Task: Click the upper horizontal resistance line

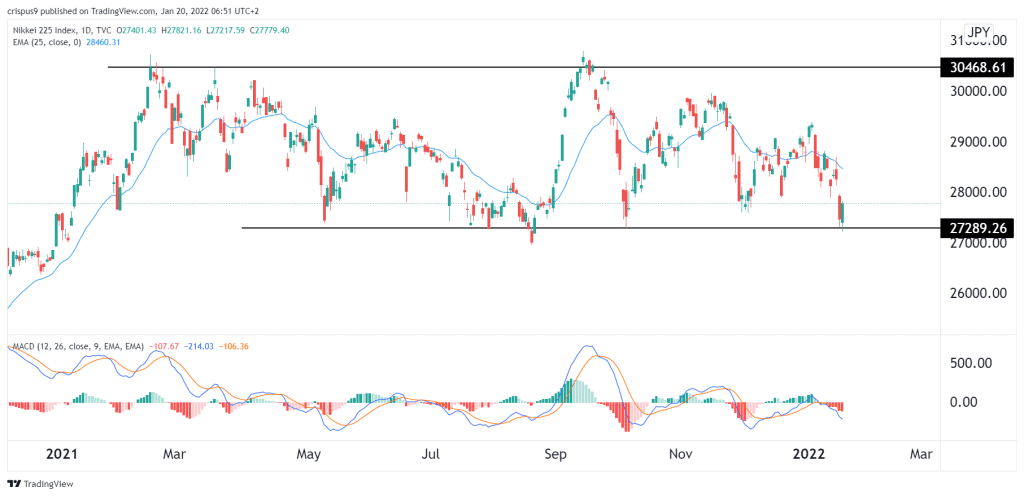Action: (x=524, y=67)
